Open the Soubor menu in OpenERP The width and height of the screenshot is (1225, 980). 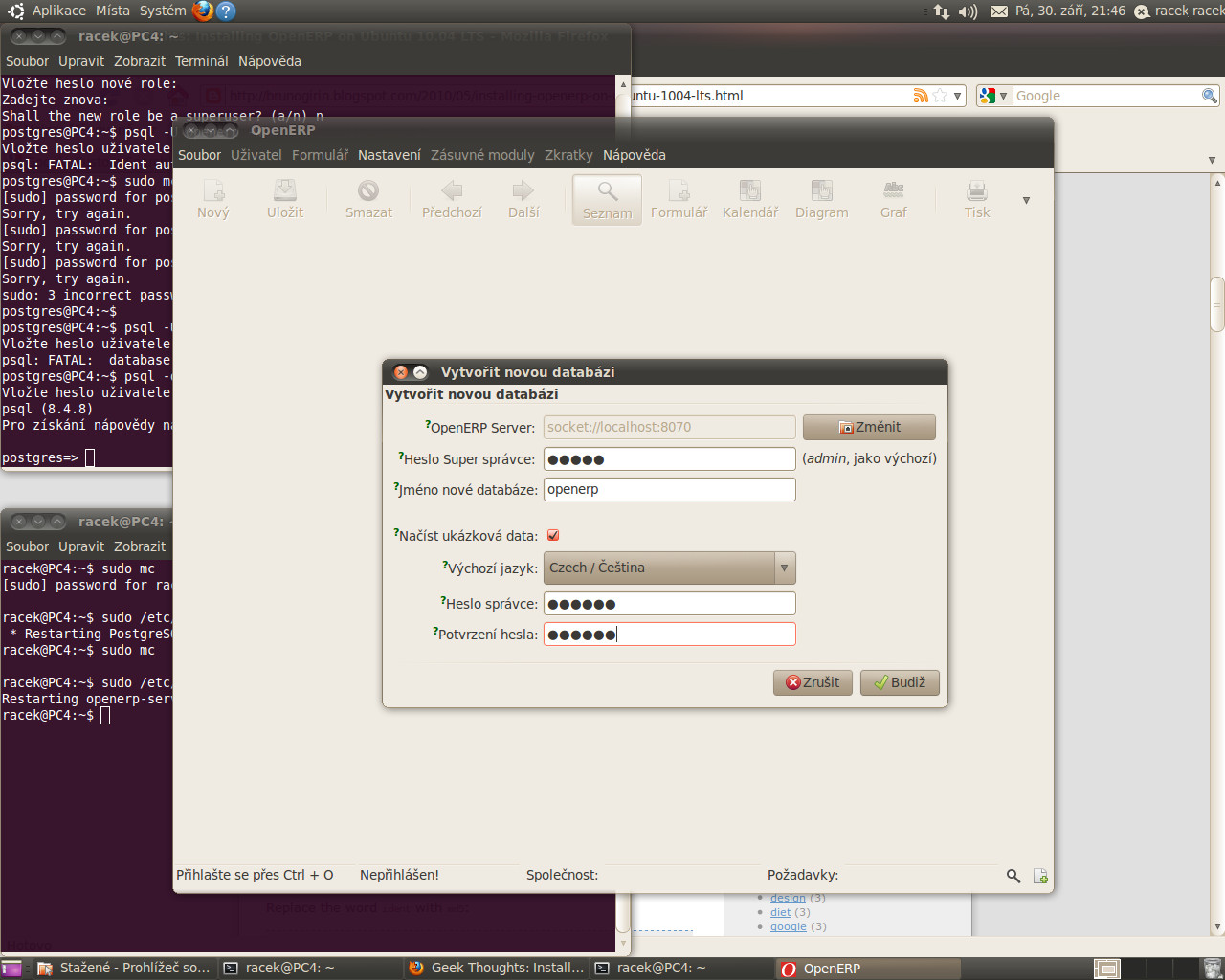(199, 155)
